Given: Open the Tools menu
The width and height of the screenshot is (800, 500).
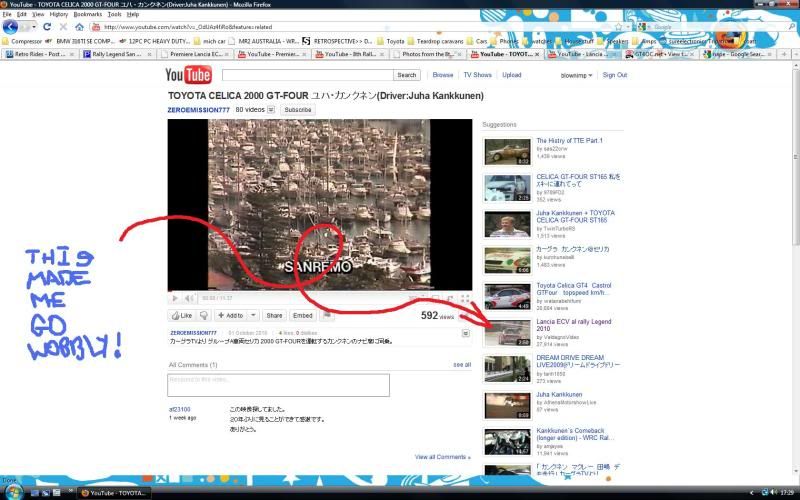Looking at the screenshot, I should tap(114, 14).
